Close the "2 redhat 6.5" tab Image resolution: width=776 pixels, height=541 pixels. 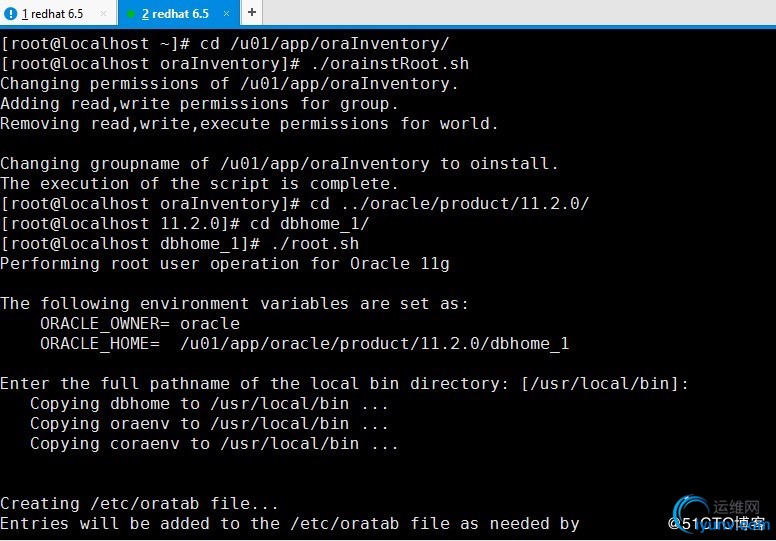pyautogui.click(x=226, y=13)
